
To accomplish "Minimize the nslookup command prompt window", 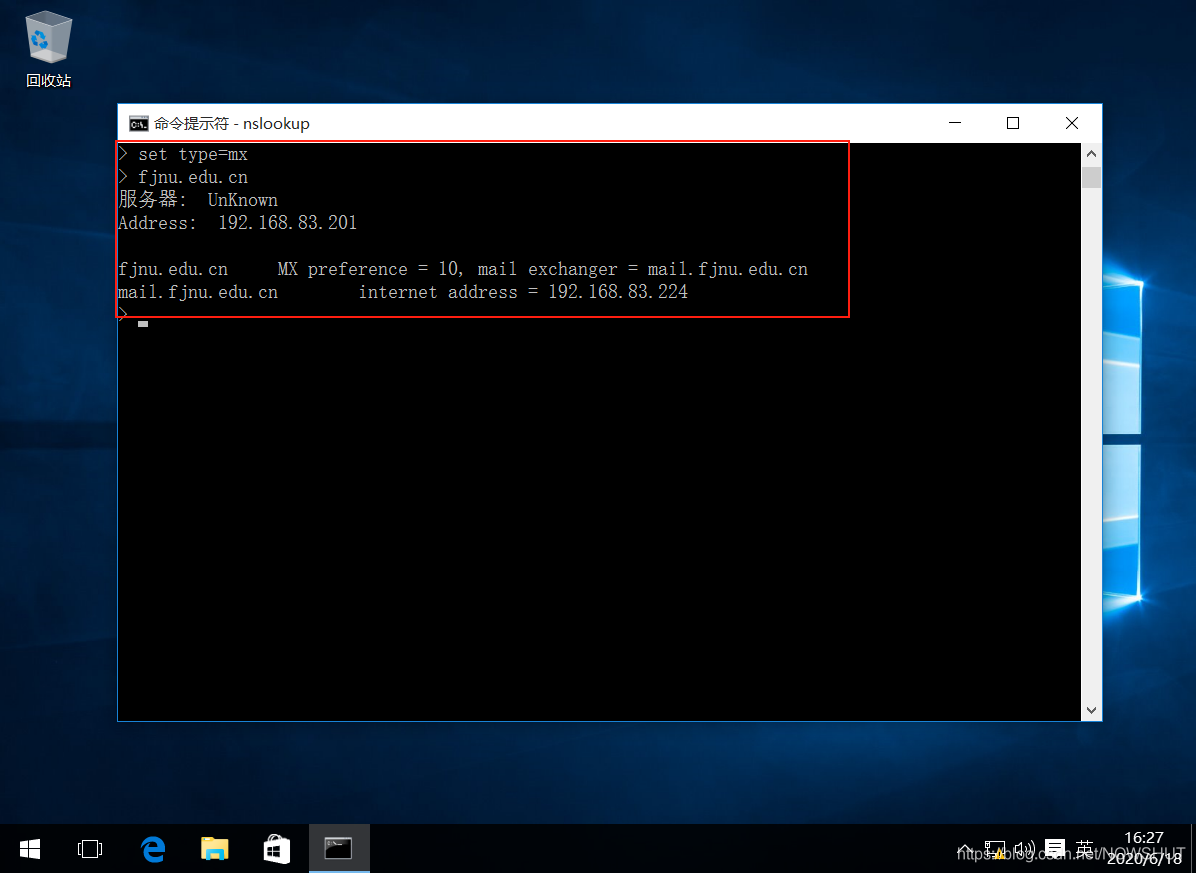I will [954, 123].
